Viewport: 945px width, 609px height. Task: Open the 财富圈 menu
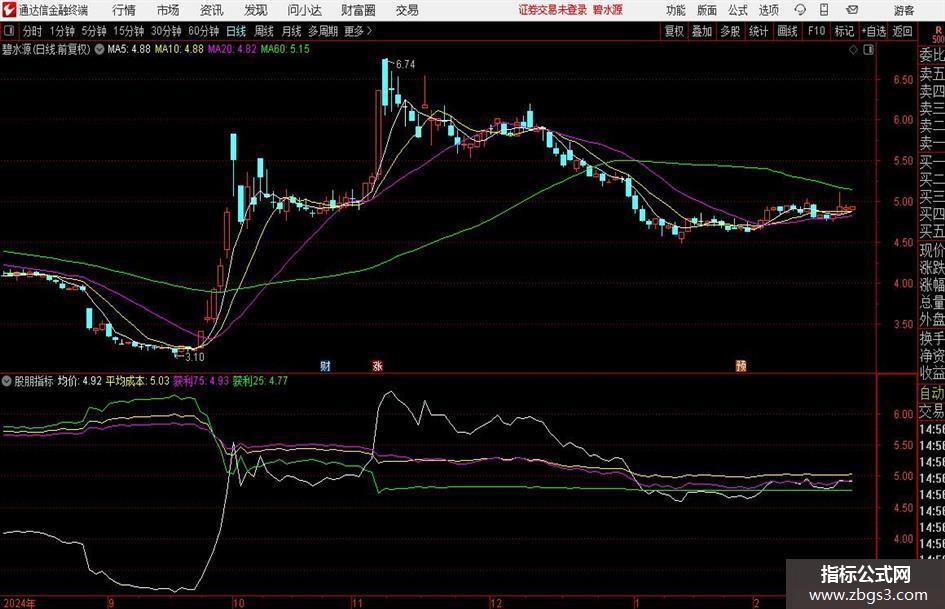(x=358, y=10)
